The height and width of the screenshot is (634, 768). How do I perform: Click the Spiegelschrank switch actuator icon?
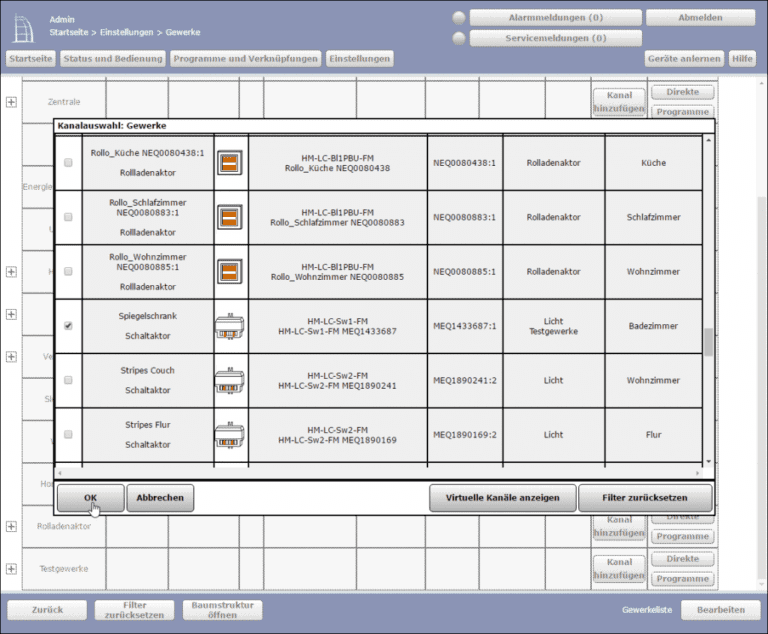(229, 326)
